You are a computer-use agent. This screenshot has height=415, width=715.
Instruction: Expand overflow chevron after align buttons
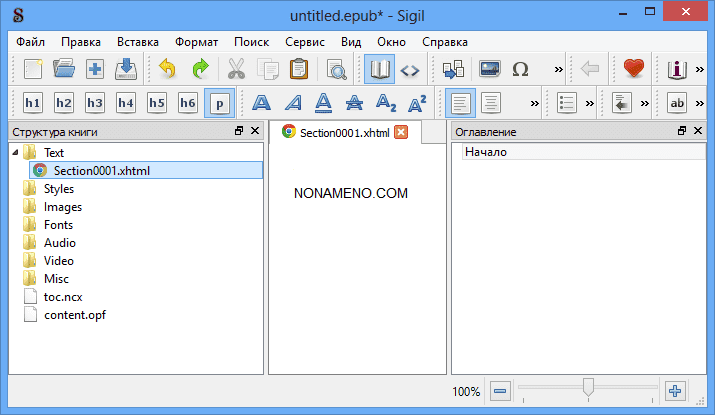[535, 103]
